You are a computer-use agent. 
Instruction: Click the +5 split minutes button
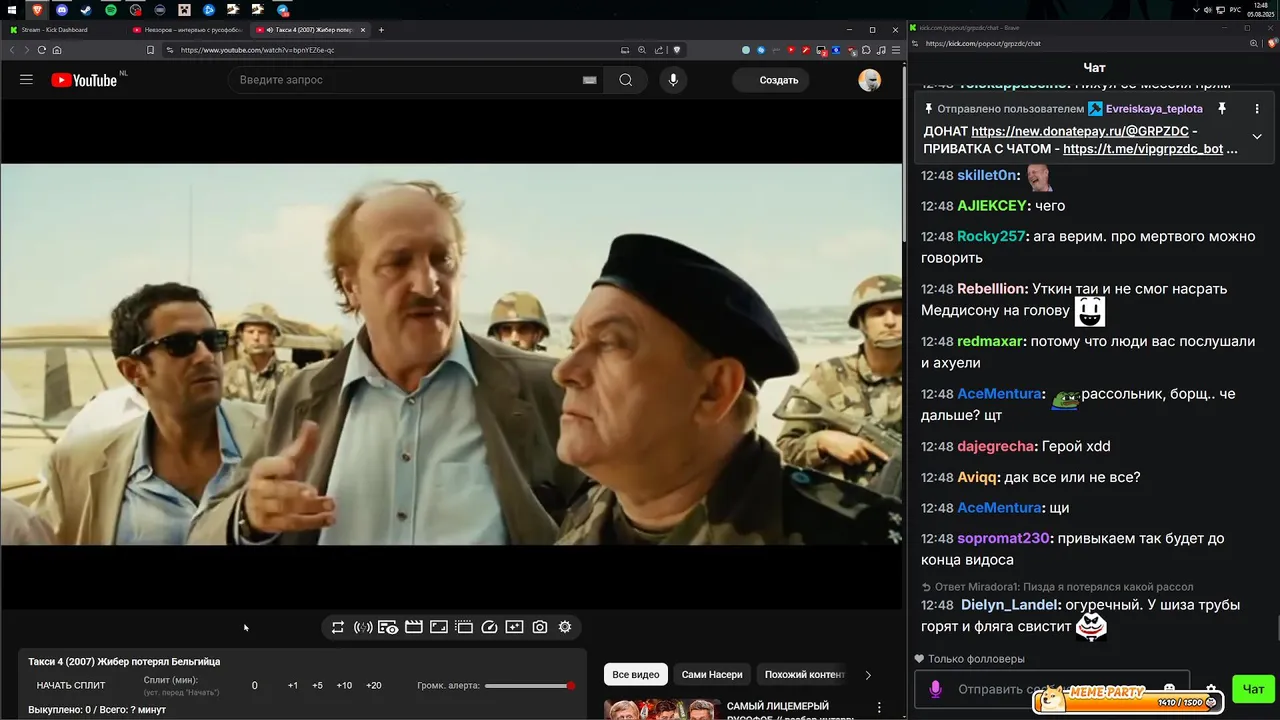(x=317, y=686)
